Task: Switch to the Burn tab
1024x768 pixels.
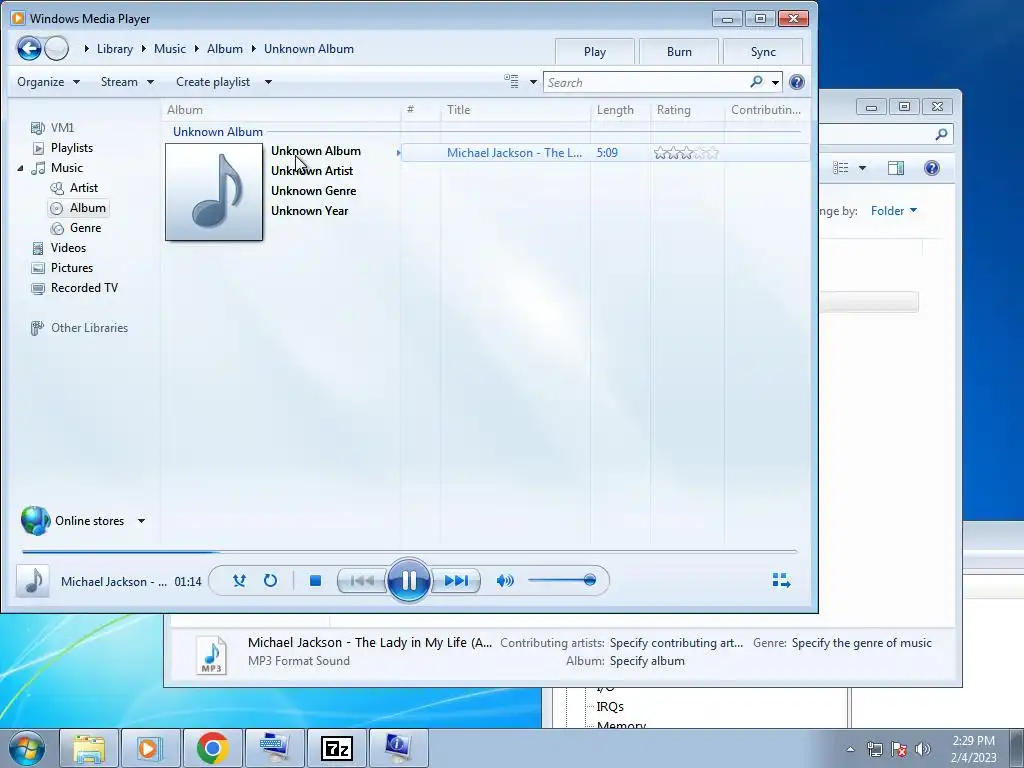Action: coord(679,52)
